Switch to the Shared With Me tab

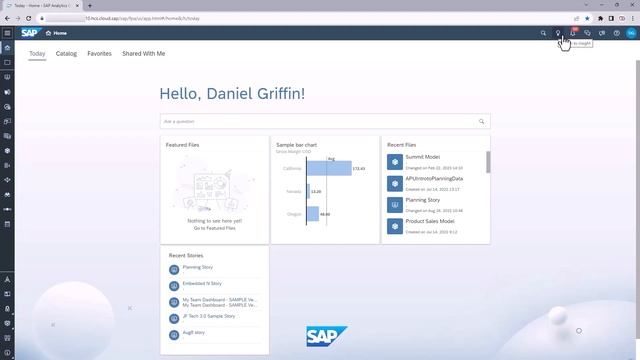(144, 53)
